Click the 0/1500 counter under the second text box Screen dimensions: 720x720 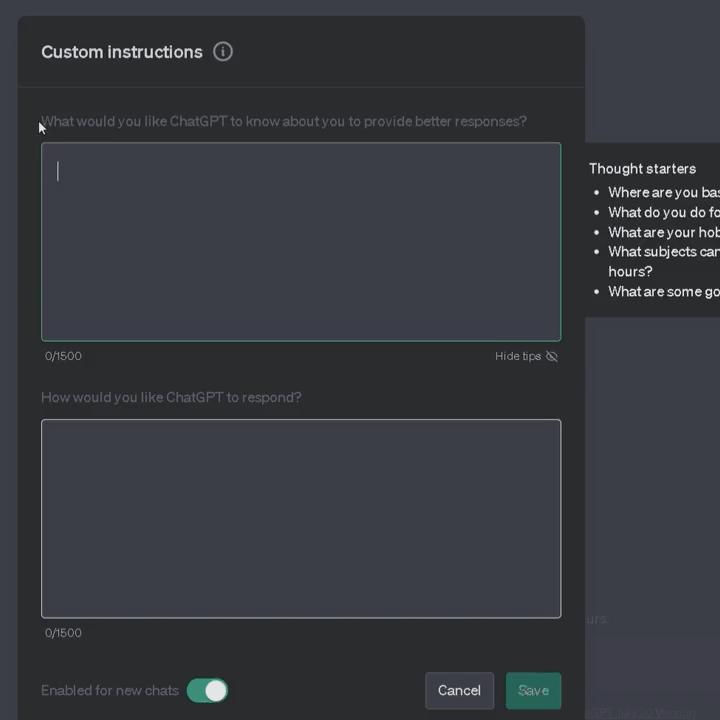pos(63,633)
